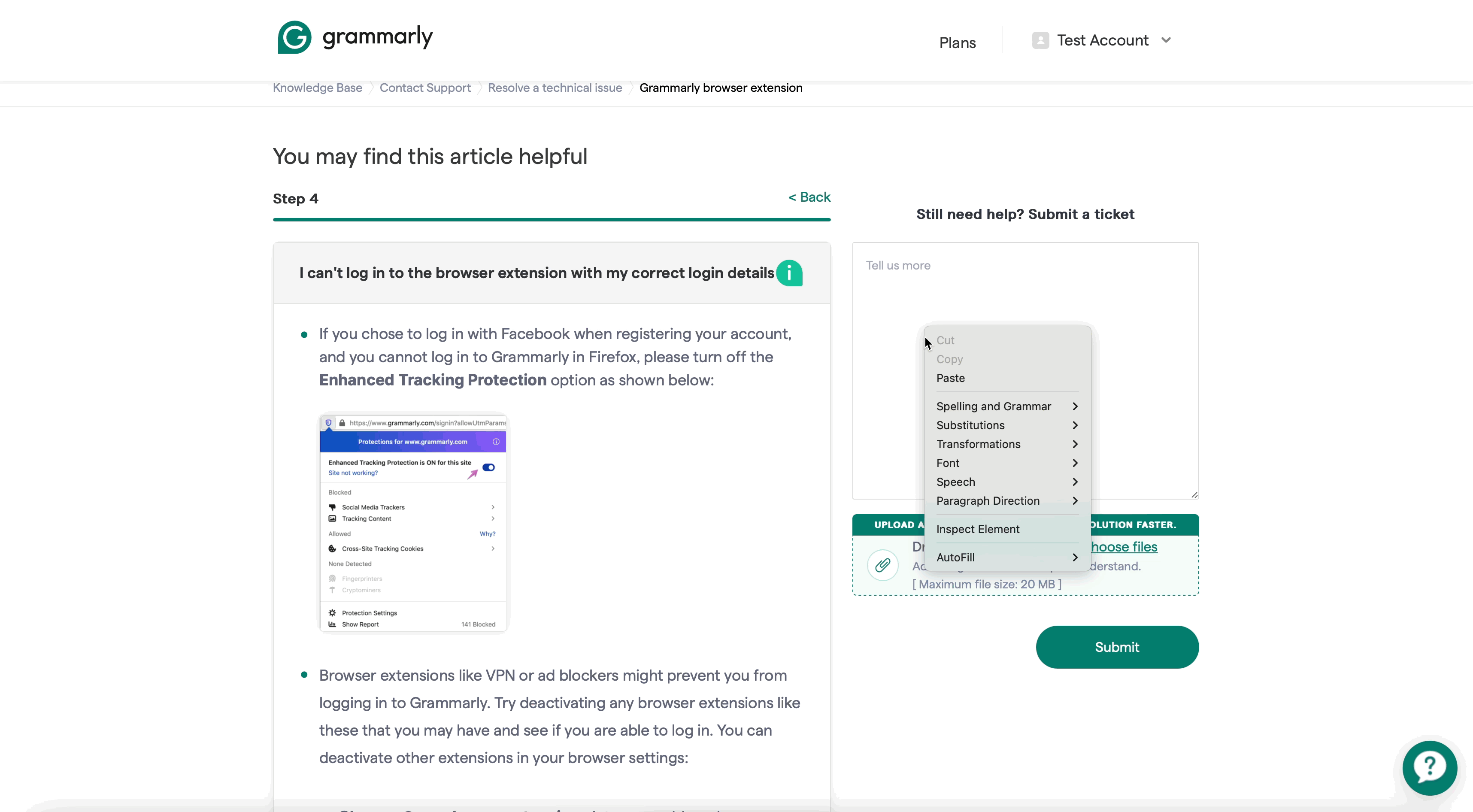Click the Tell us more text area
The height and width of the screenshot is (812, 1473).
click(x=1025, y=370)
